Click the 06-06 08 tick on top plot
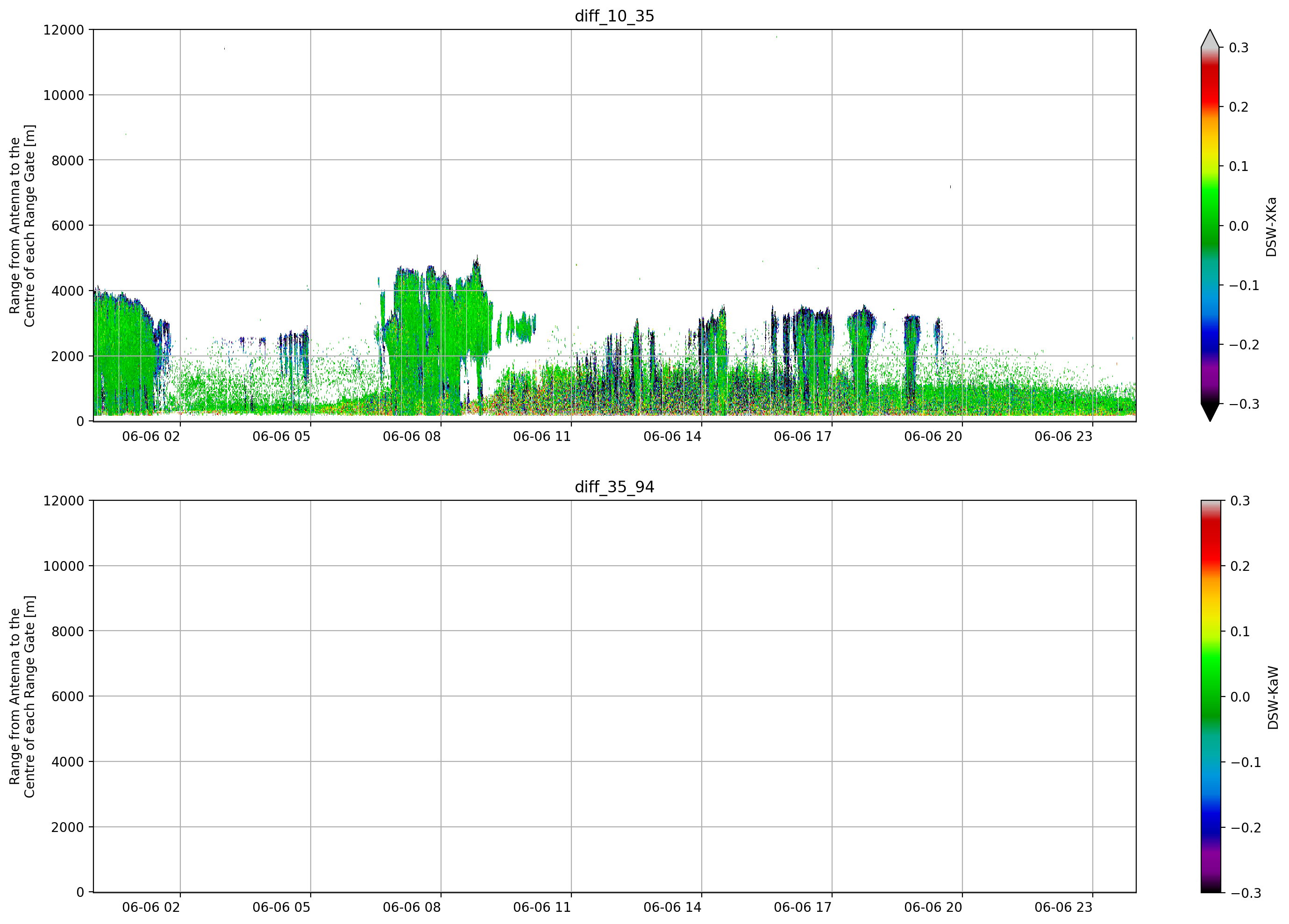Viewport: 1289px width, 924px height. pyautogui.click(x=412, y=436)
